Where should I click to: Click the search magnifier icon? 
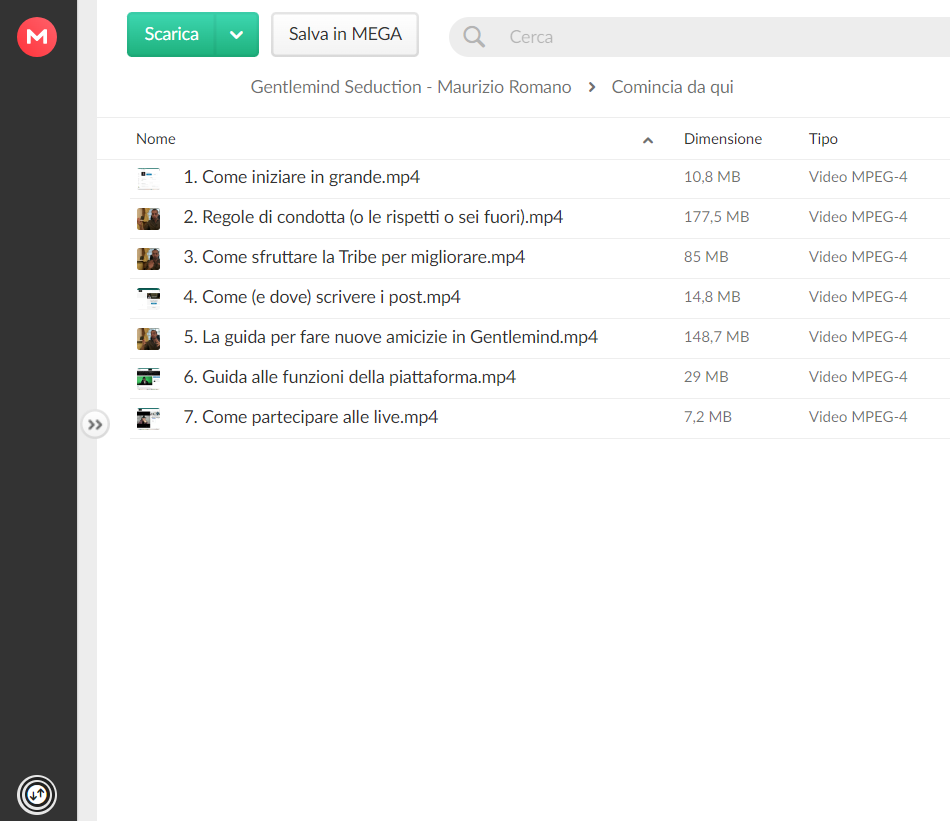point(474,37)
